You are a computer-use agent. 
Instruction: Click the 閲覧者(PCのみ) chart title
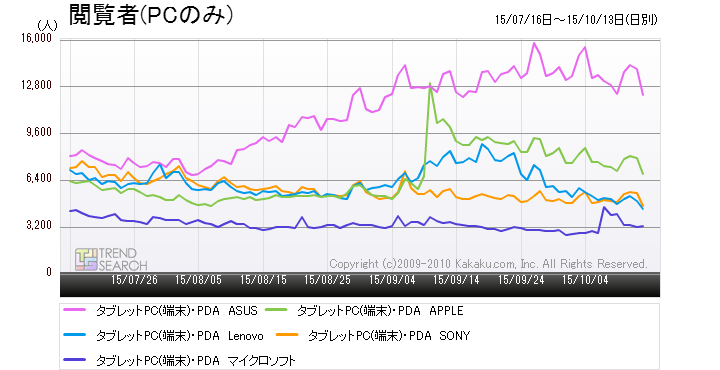coord(151,15)
